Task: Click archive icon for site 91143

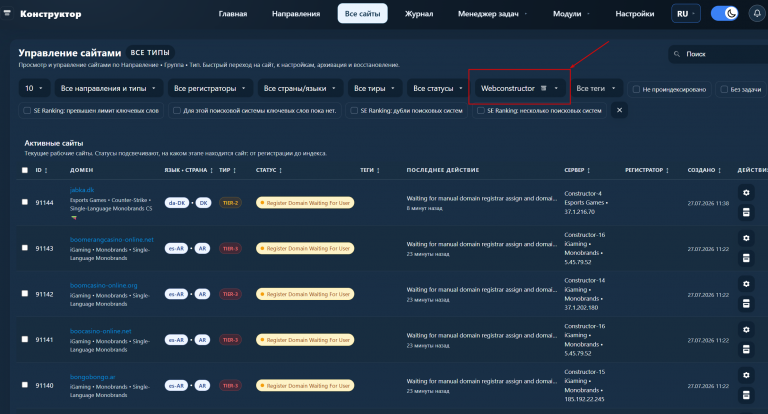Action: coord(746,258)
